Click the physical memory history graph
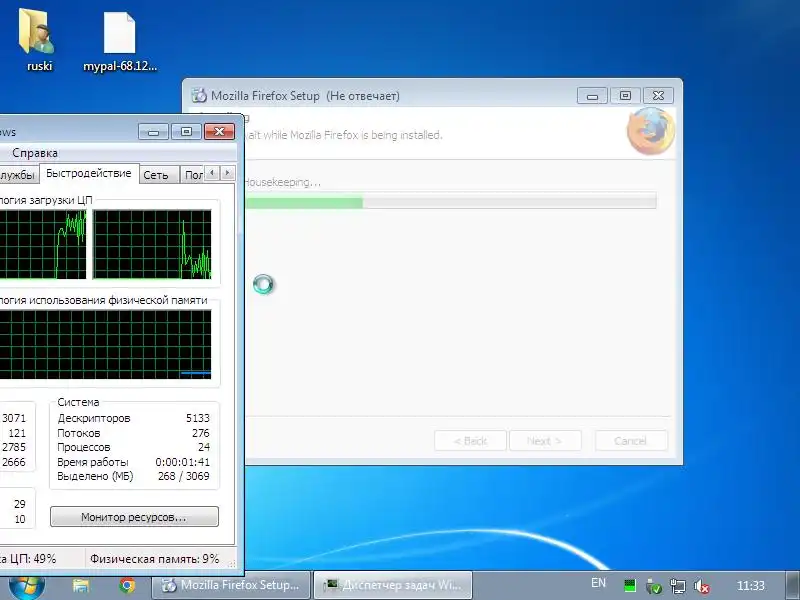The width and height of the screenshot is (800, 600). [x=106, y=344]
